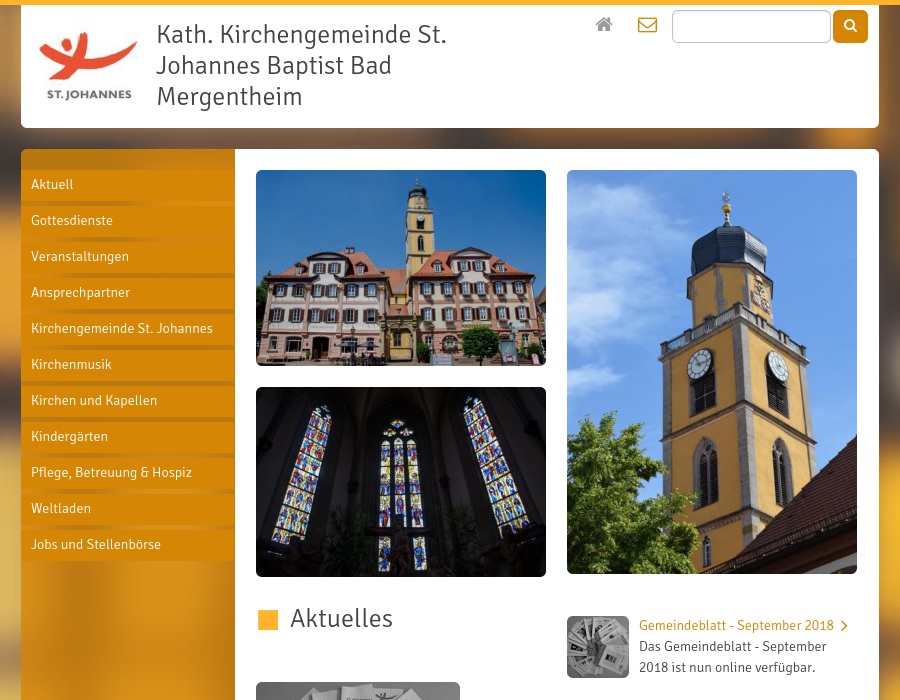Click into the search input field
Image resolution: width=900 pixels, height=700 pixels.
pyautogui.click(x=751, y=26)
